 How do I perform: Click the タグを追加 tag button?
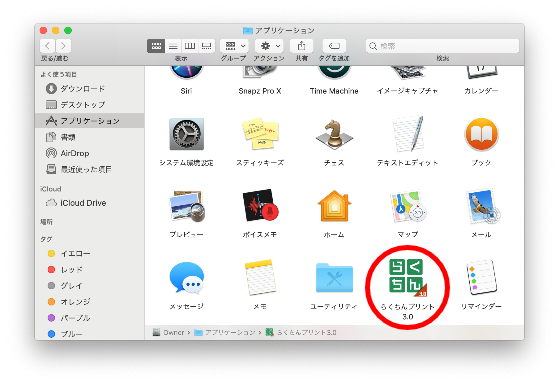[334, 46]
